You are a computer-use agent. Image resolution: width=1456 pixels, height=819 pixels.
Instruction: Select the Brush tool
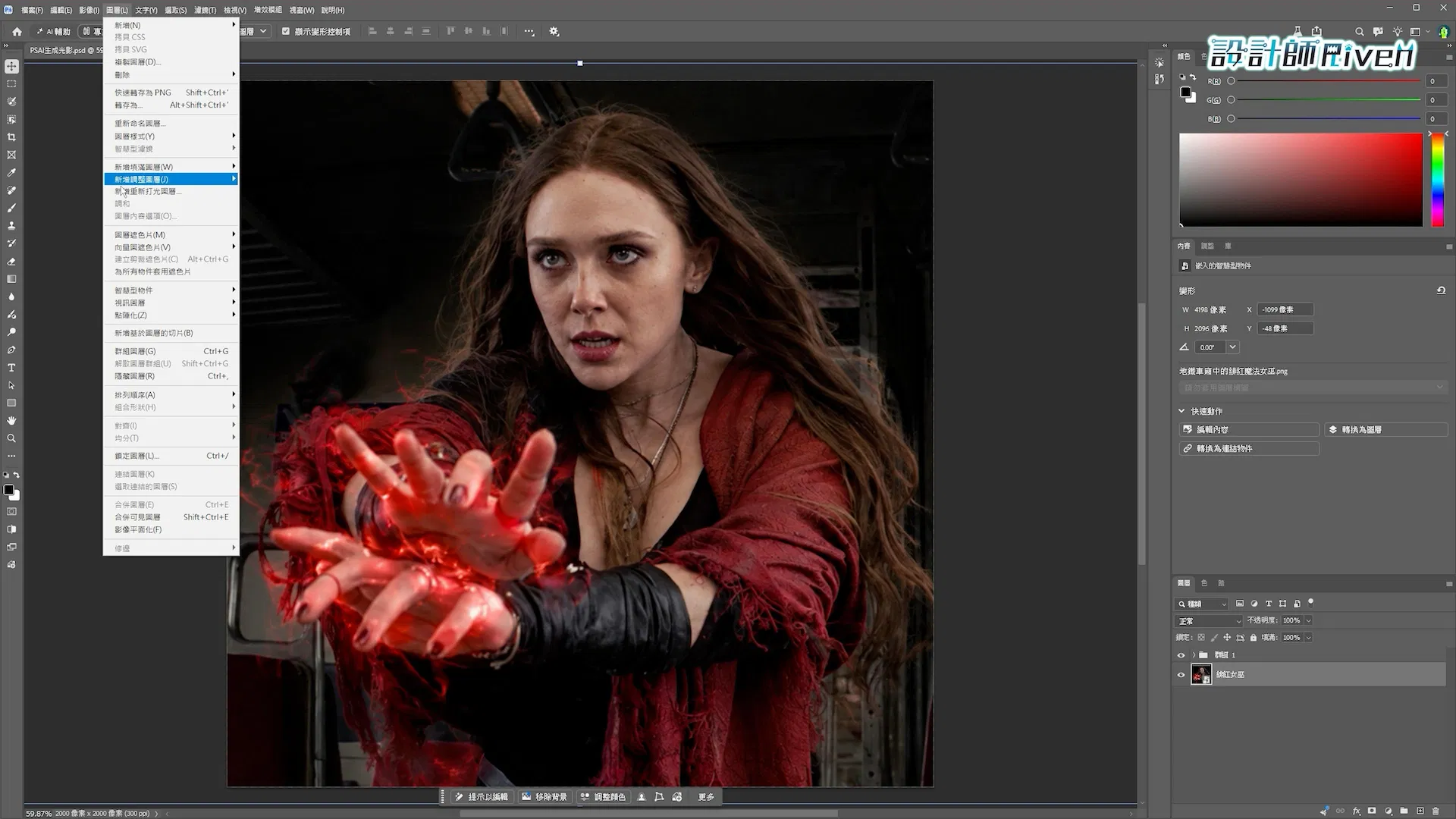click(x=11, y=208)
